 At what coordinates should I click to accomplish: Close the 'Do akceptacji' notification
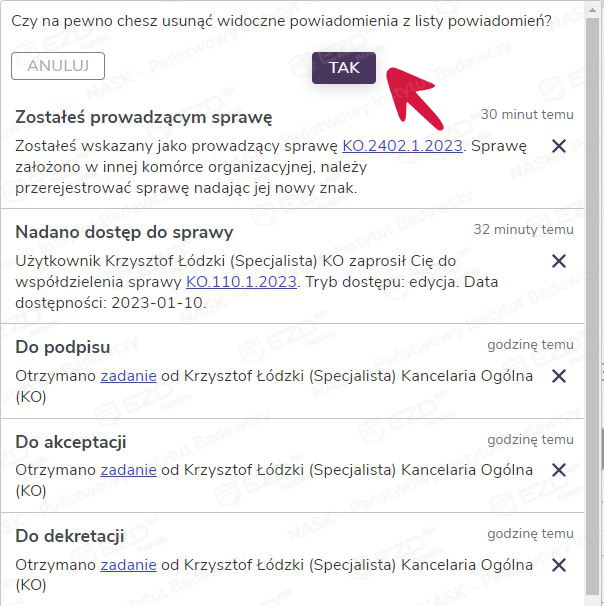click(x=559, y=470)
